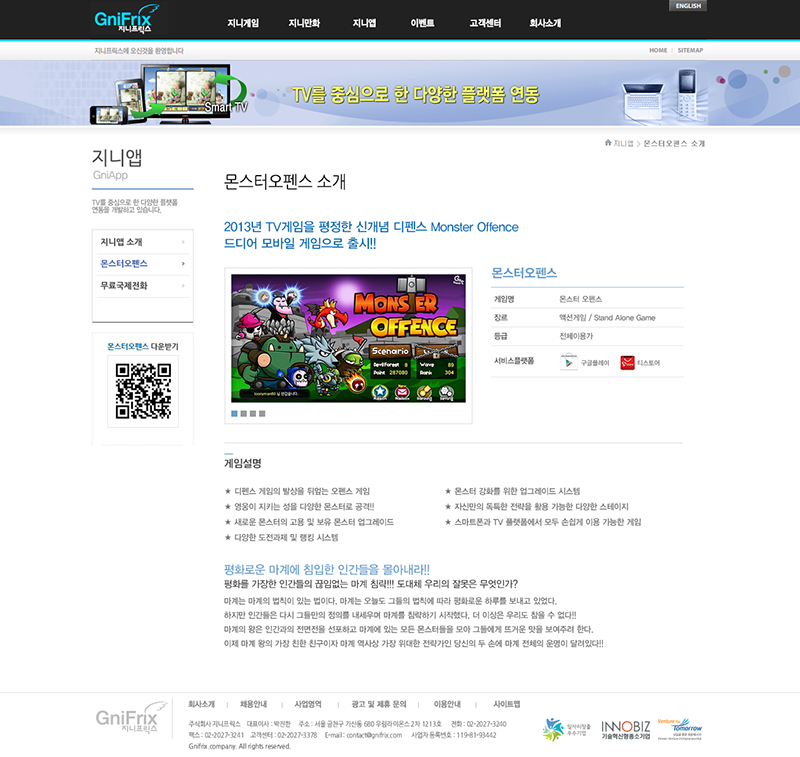Open footer 이용안내 link
This screenshot has width=800, height=757.
447,704
